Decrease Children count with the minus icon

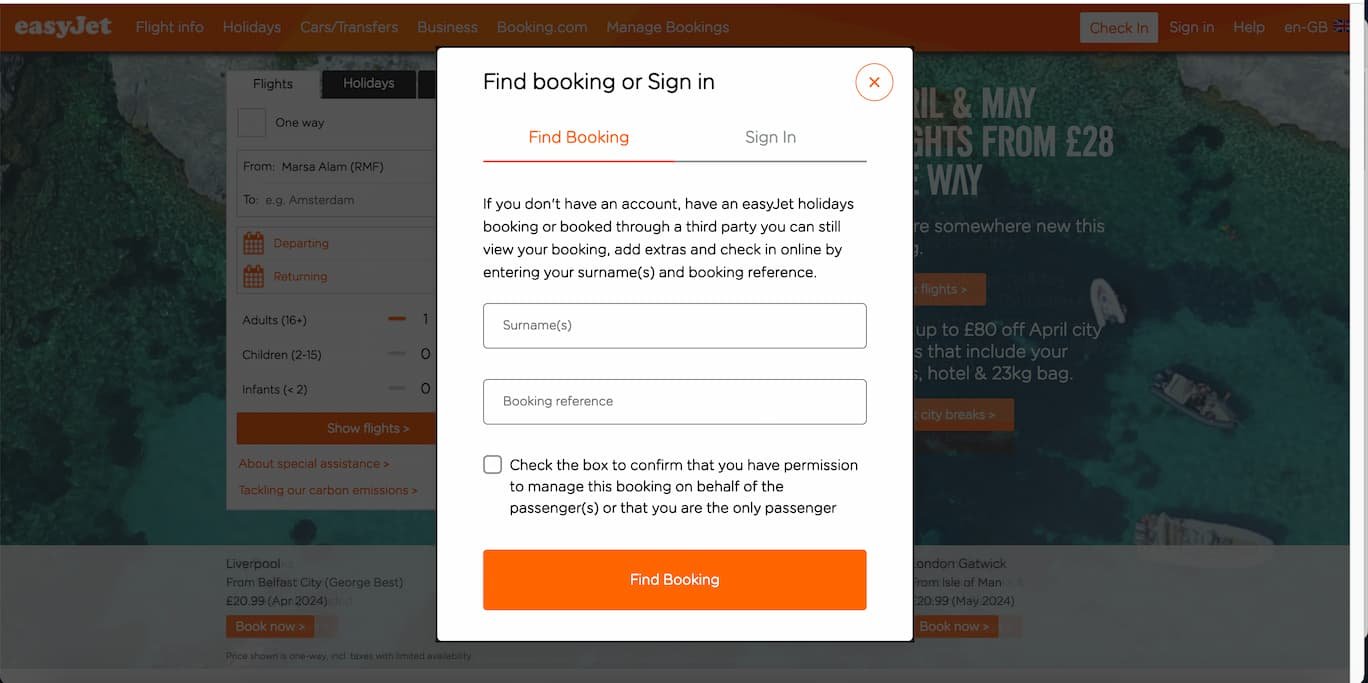[398, 354]
